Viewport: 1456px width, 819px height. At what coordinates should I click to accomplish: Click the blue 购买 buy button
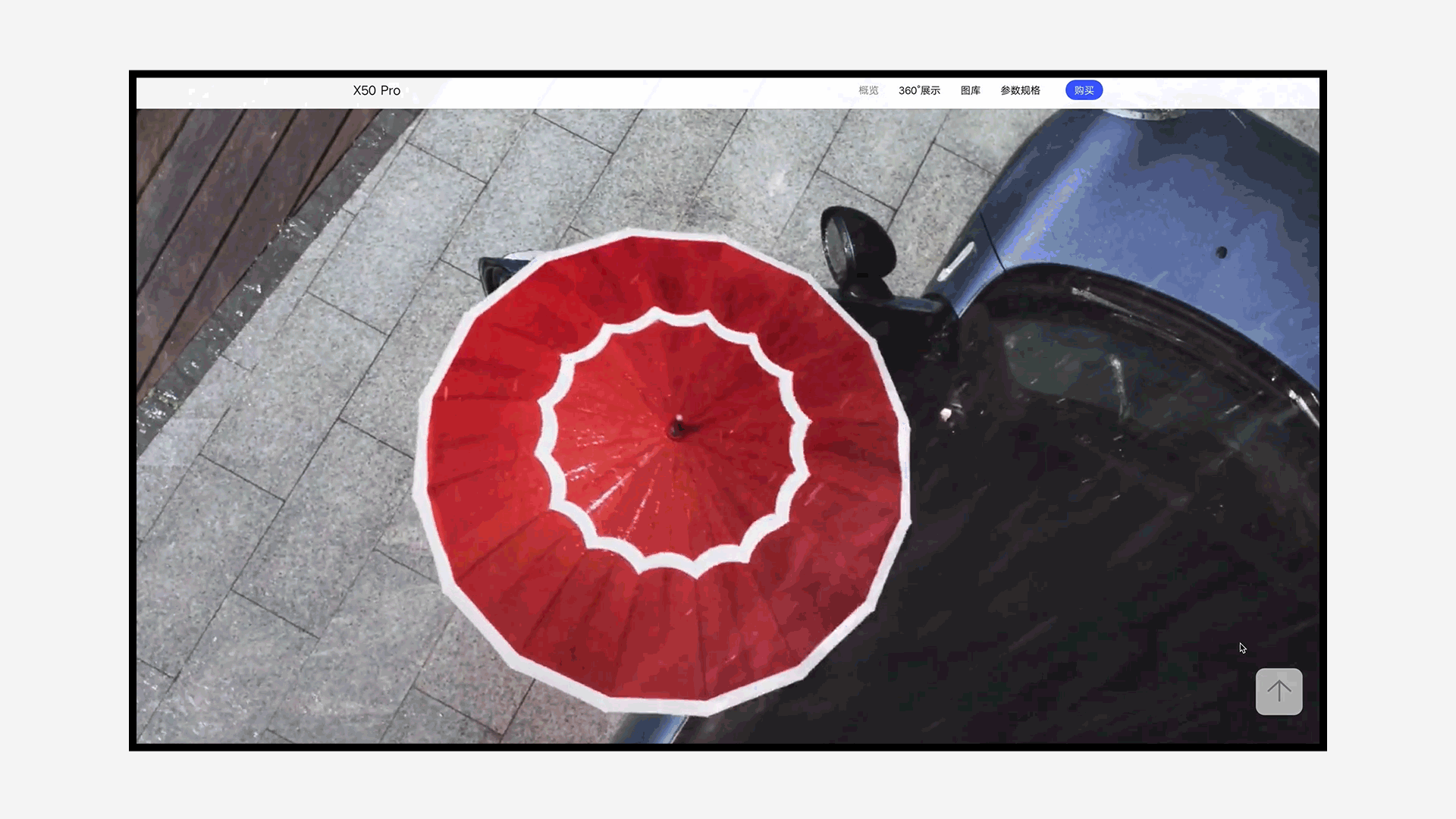tap(1084, 90)
